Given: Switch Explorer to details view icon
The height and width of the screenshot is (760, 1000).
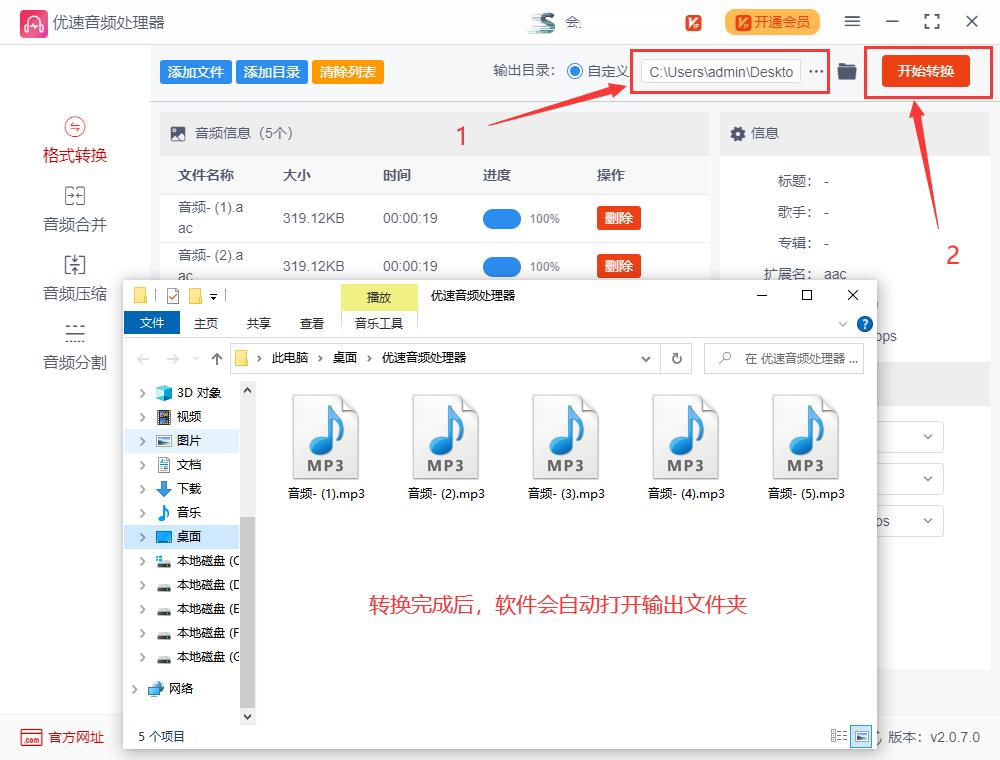Looking at the screenshot, I should [x=839, y=736].
